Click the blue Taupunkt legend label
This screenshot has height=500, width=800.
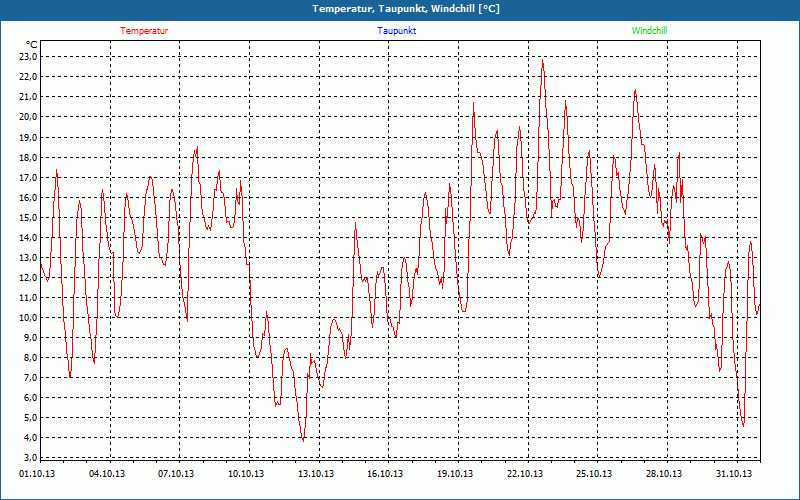[x=397, y=31]
